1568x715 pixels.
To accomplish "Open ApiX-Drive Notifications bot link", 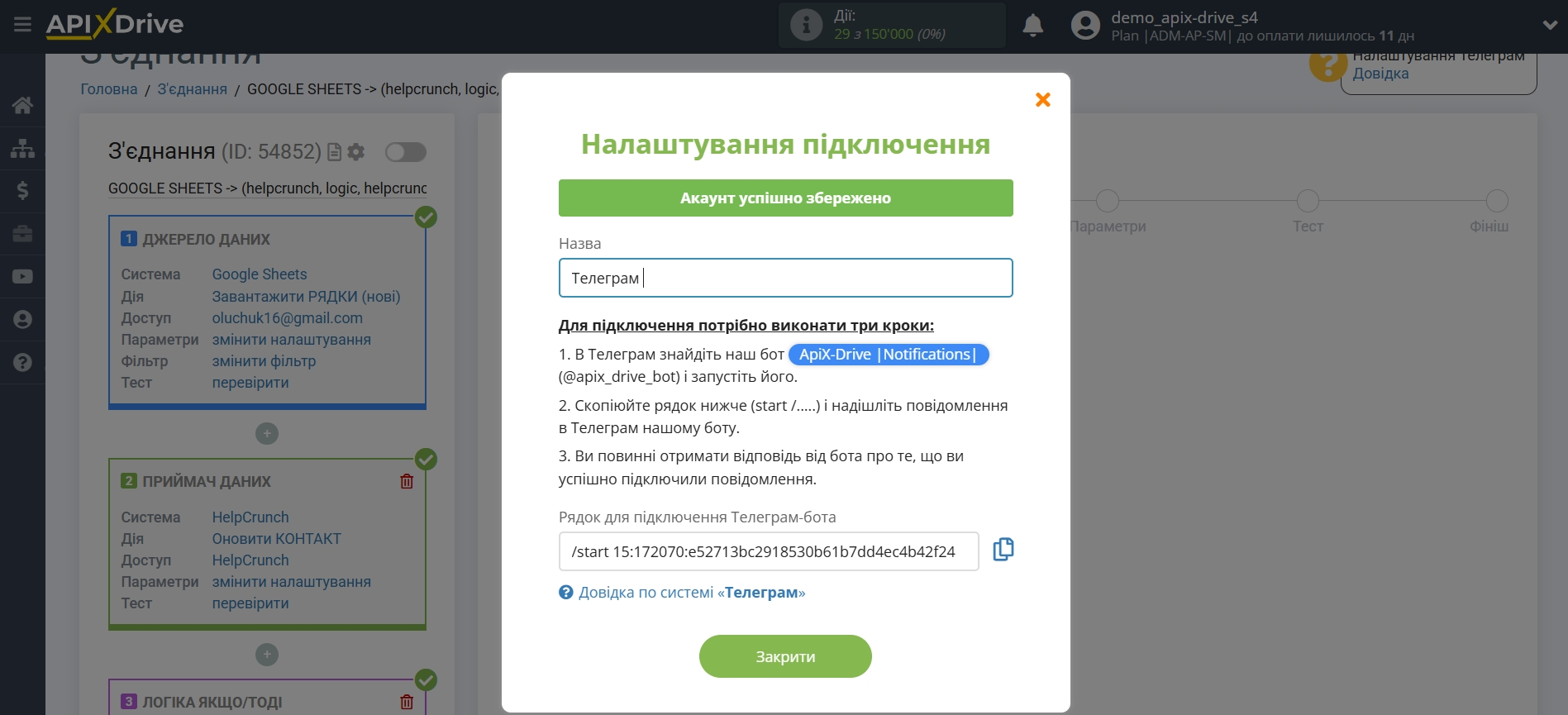I will click(x=889, y=355).
